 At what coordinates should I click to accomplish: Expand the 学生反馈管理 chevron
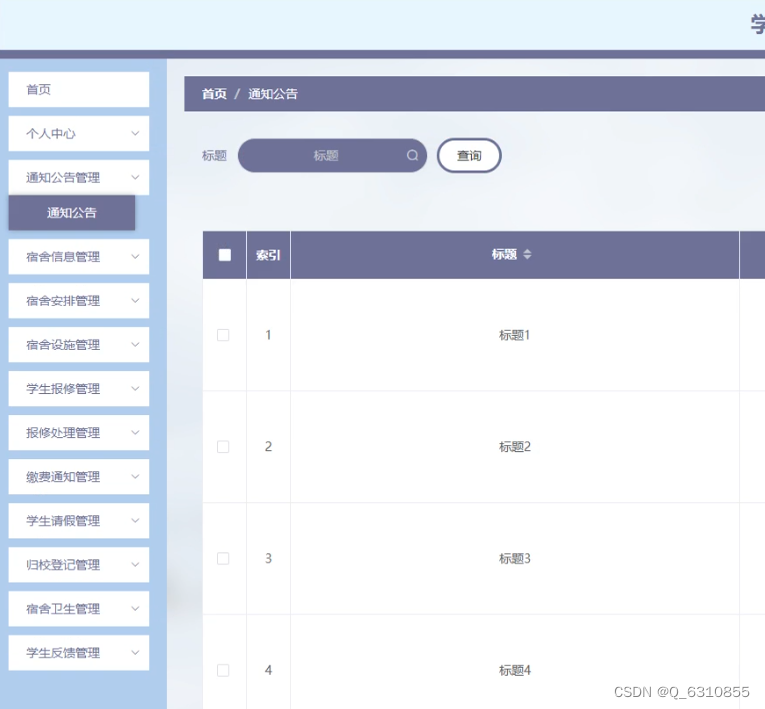(x=135, y=652)
